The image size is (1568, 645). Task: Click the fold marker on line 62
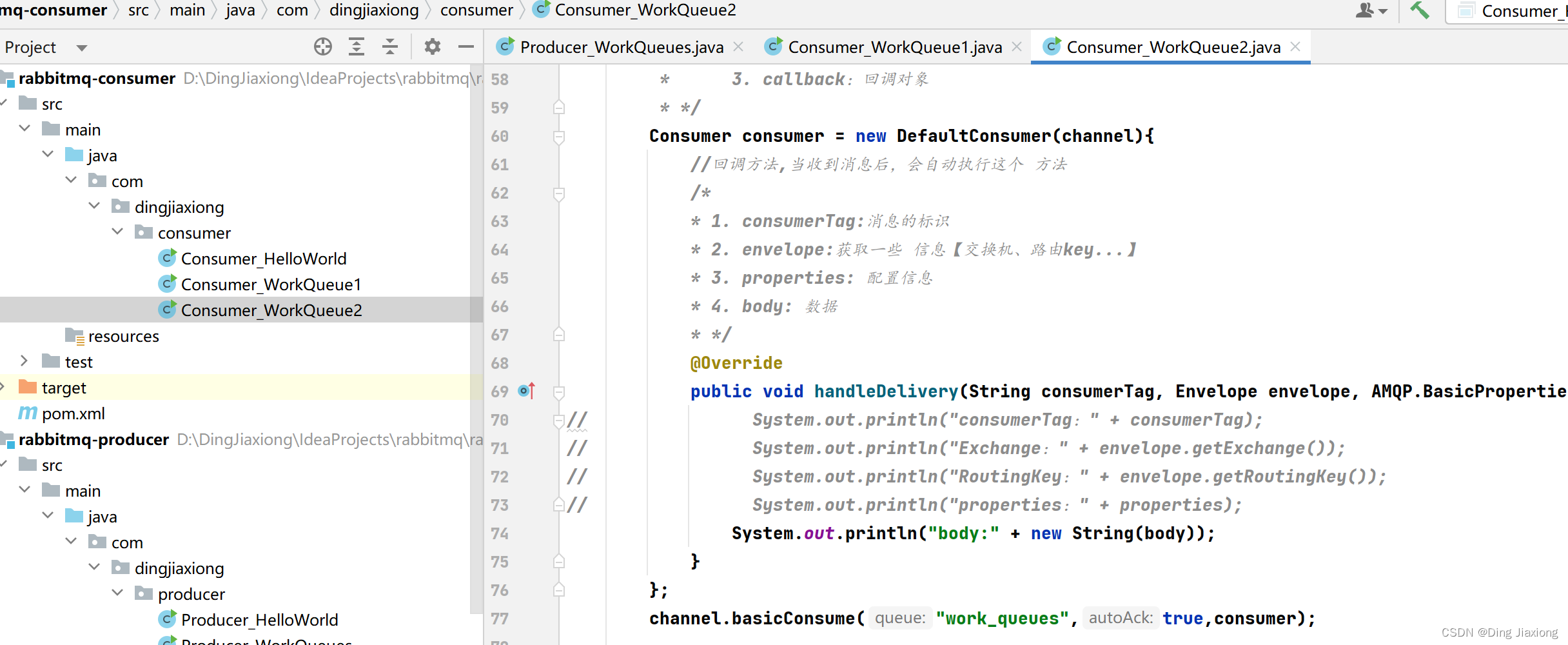point(559,193)
